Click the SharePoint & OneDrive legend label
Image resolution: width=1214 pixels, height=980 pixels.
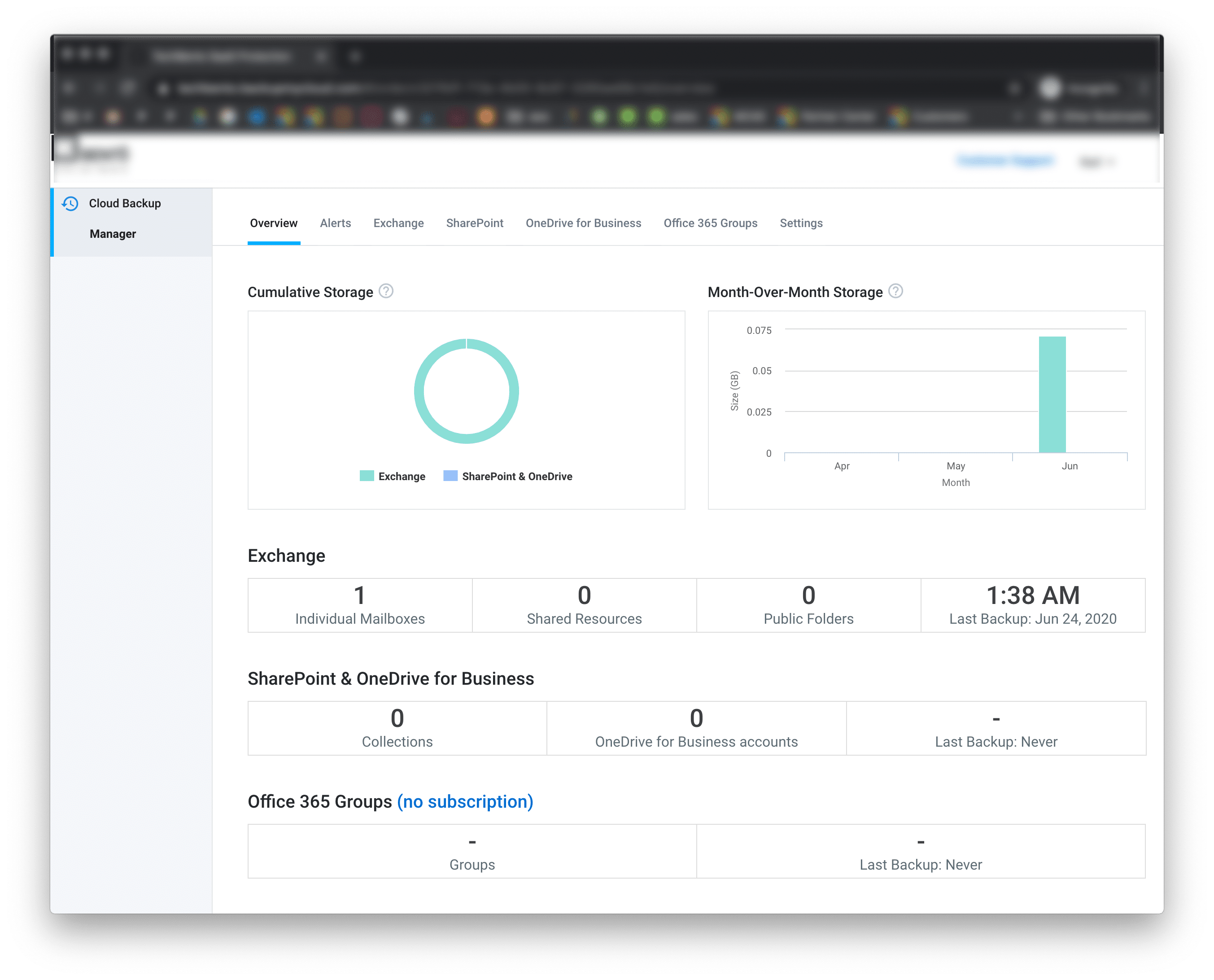518,477
